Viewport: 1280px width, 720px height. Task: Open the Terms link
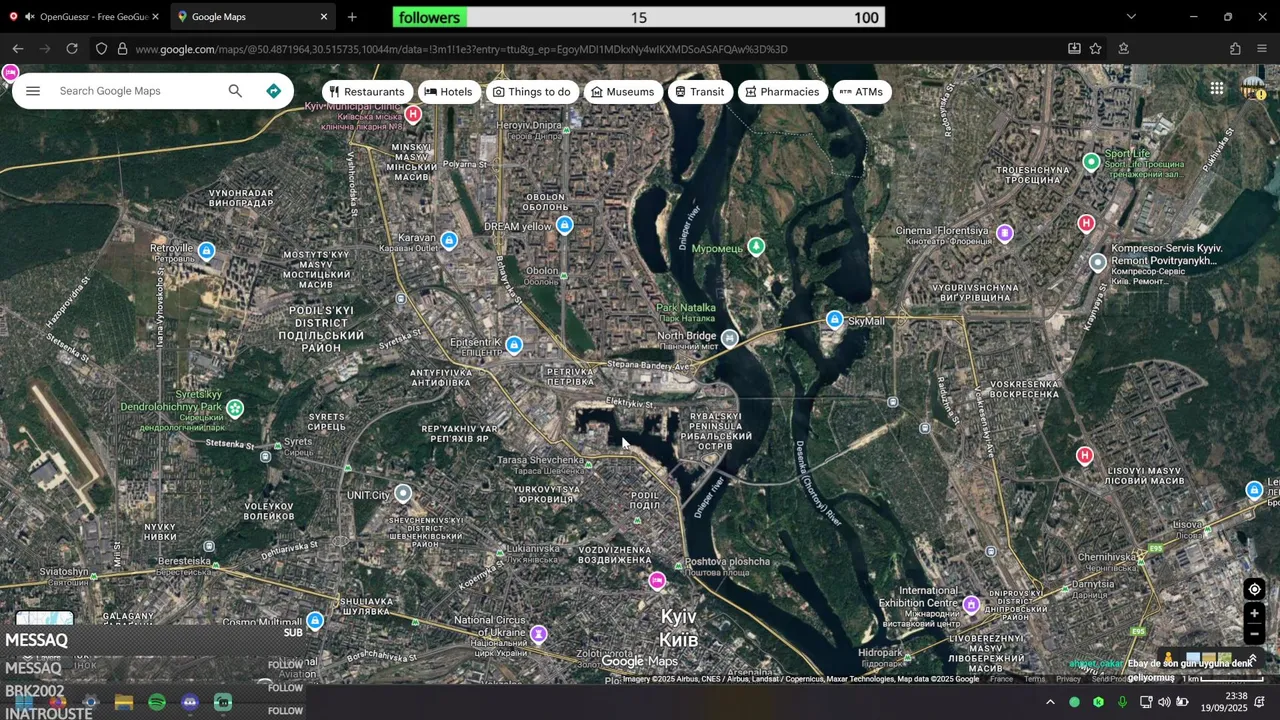[1034, 679]
